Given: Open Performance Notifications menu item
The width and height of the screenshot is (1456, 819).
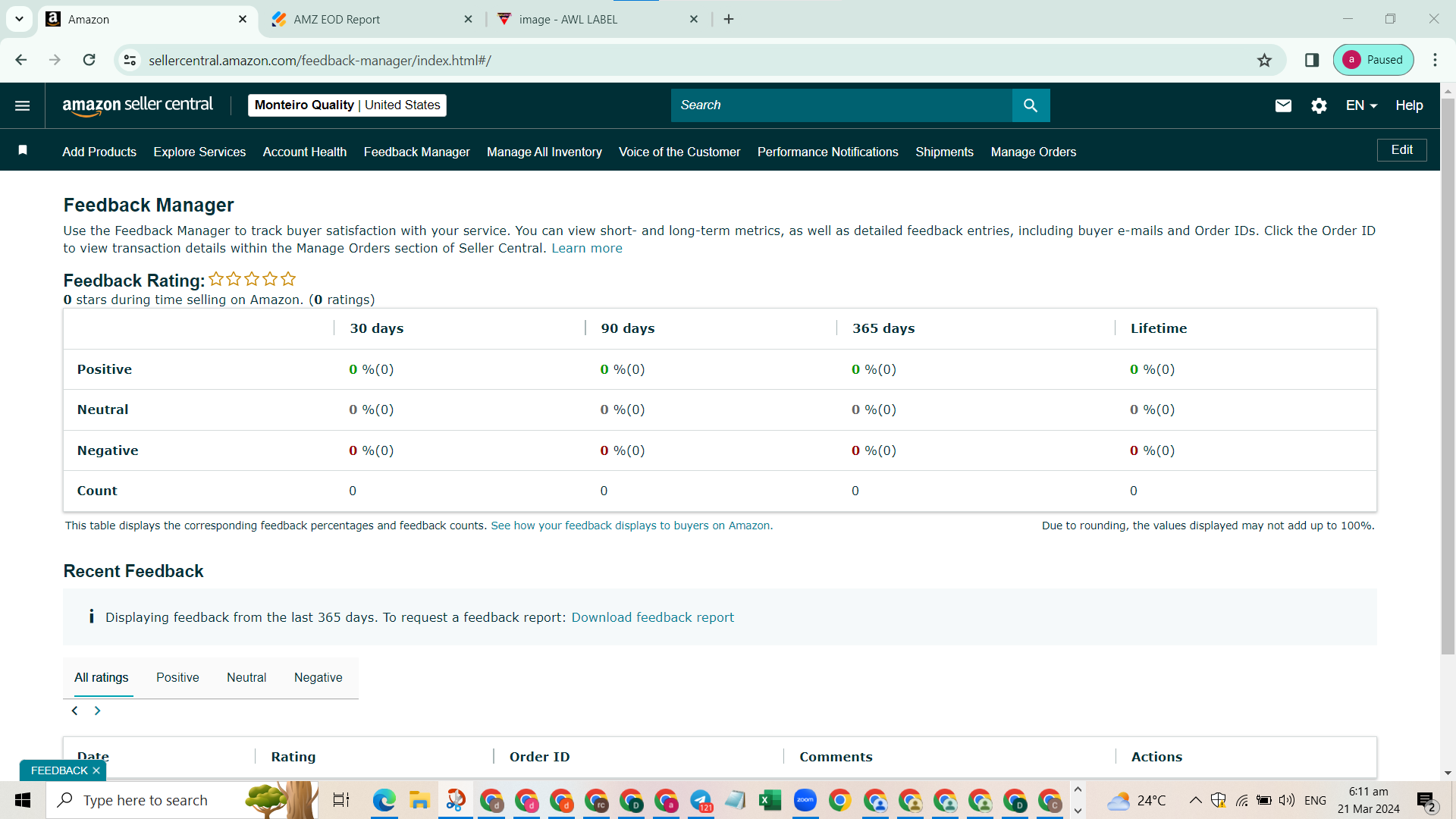Looking at the screenshot, I should click(x=827, y=152).
